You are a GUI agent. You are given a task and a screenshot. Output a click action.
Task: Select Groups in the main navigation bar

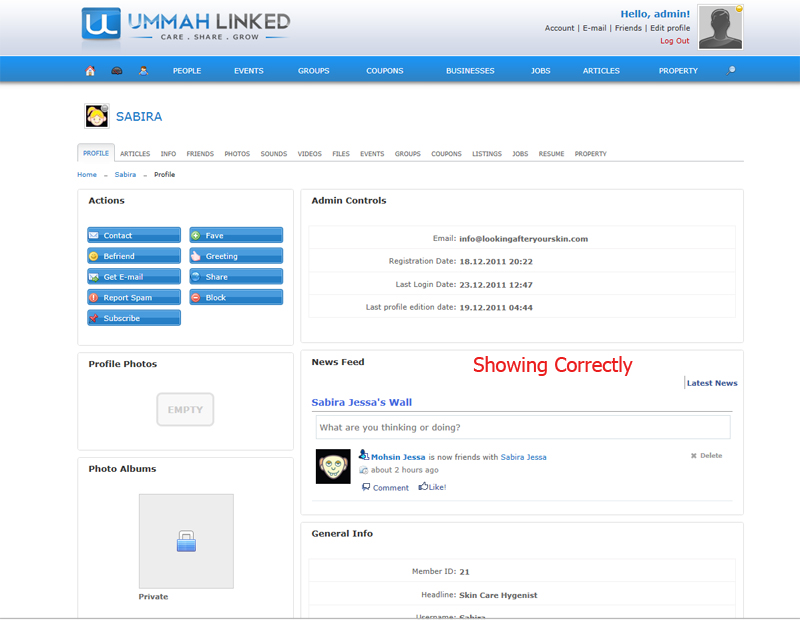tap(313, 71)
